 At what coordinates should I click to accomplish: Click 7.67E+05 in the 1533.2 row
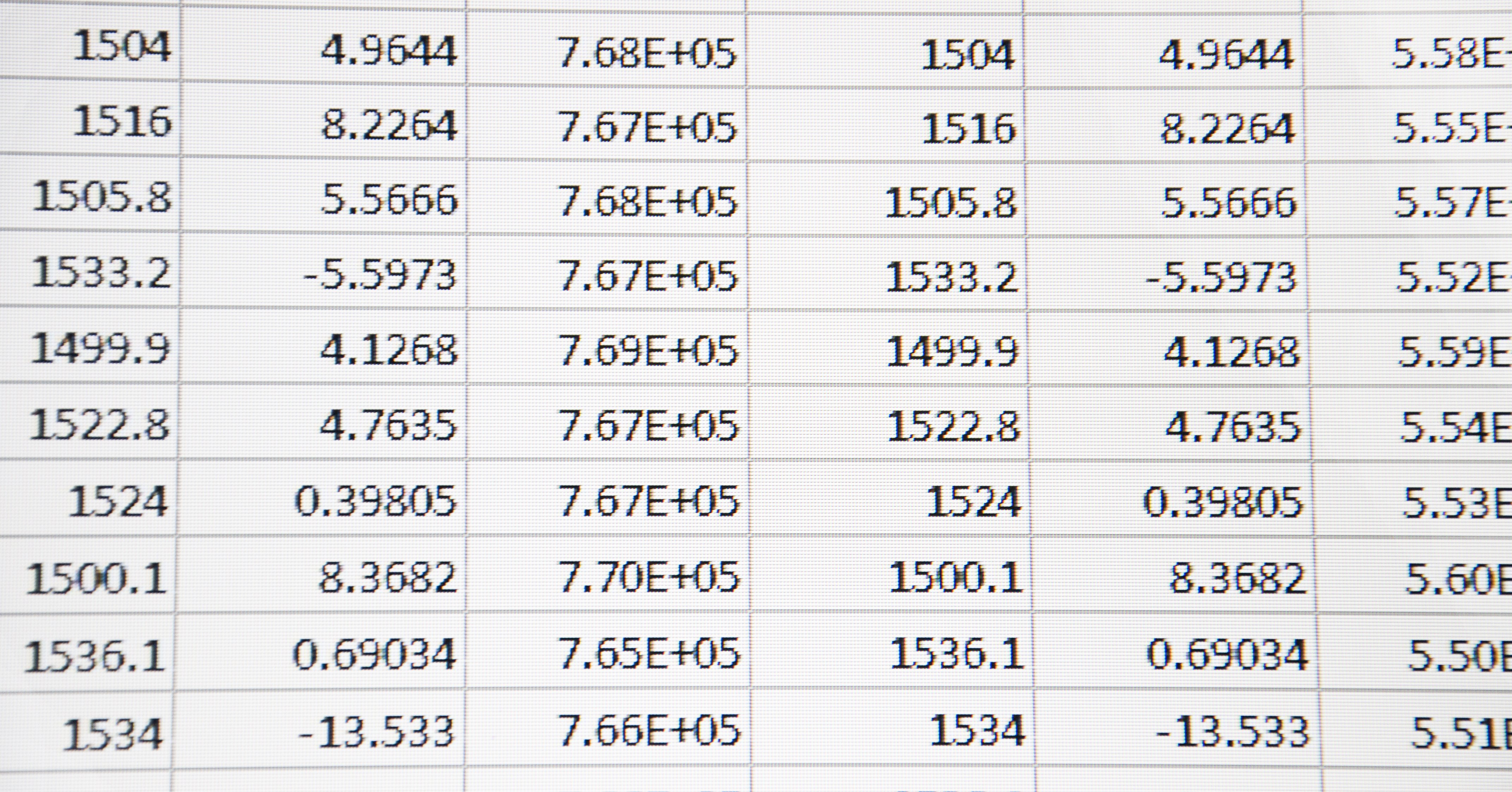click(648, 276)
